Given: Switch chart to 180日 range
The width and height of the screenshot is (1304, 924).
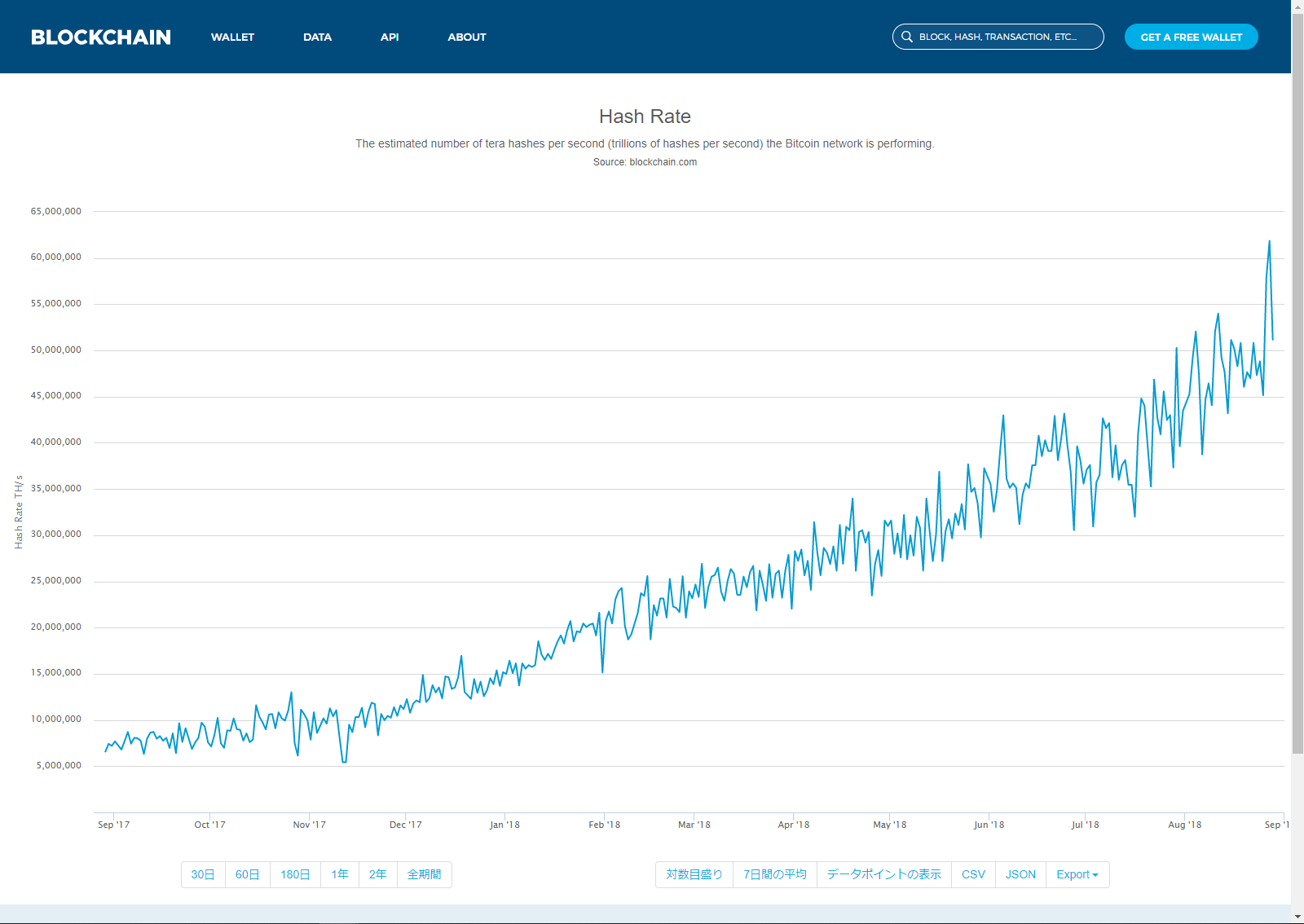Looking at the screenshot, I should [295, 874].
